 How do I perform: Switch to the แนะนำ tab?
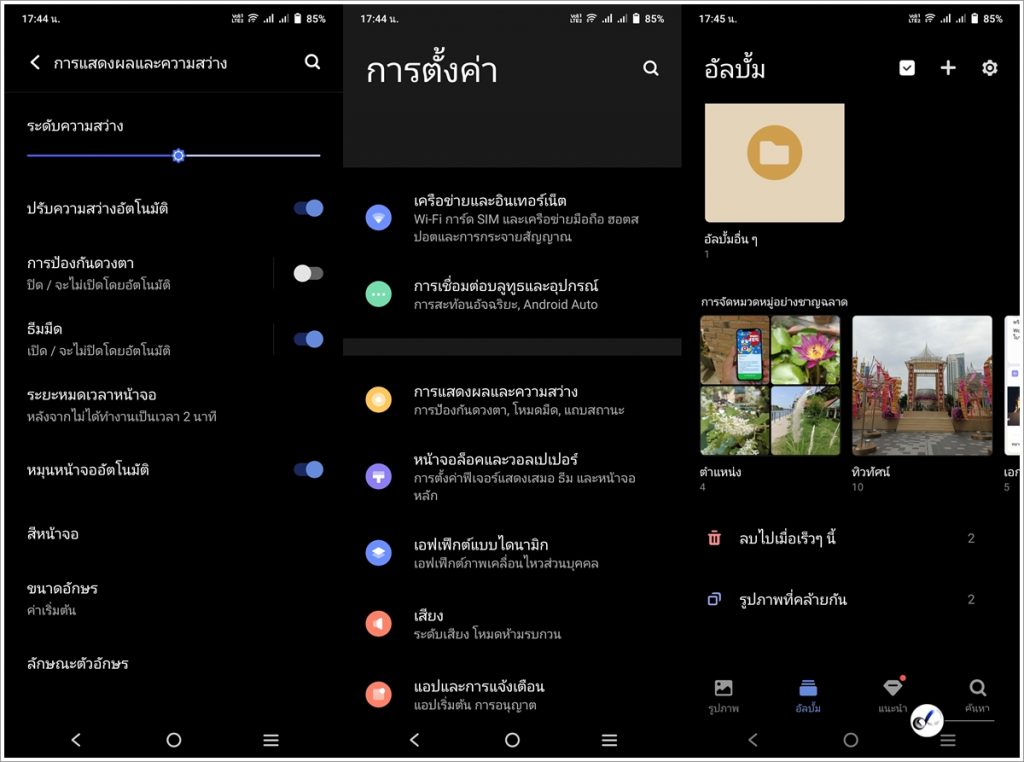pos(892,695)
